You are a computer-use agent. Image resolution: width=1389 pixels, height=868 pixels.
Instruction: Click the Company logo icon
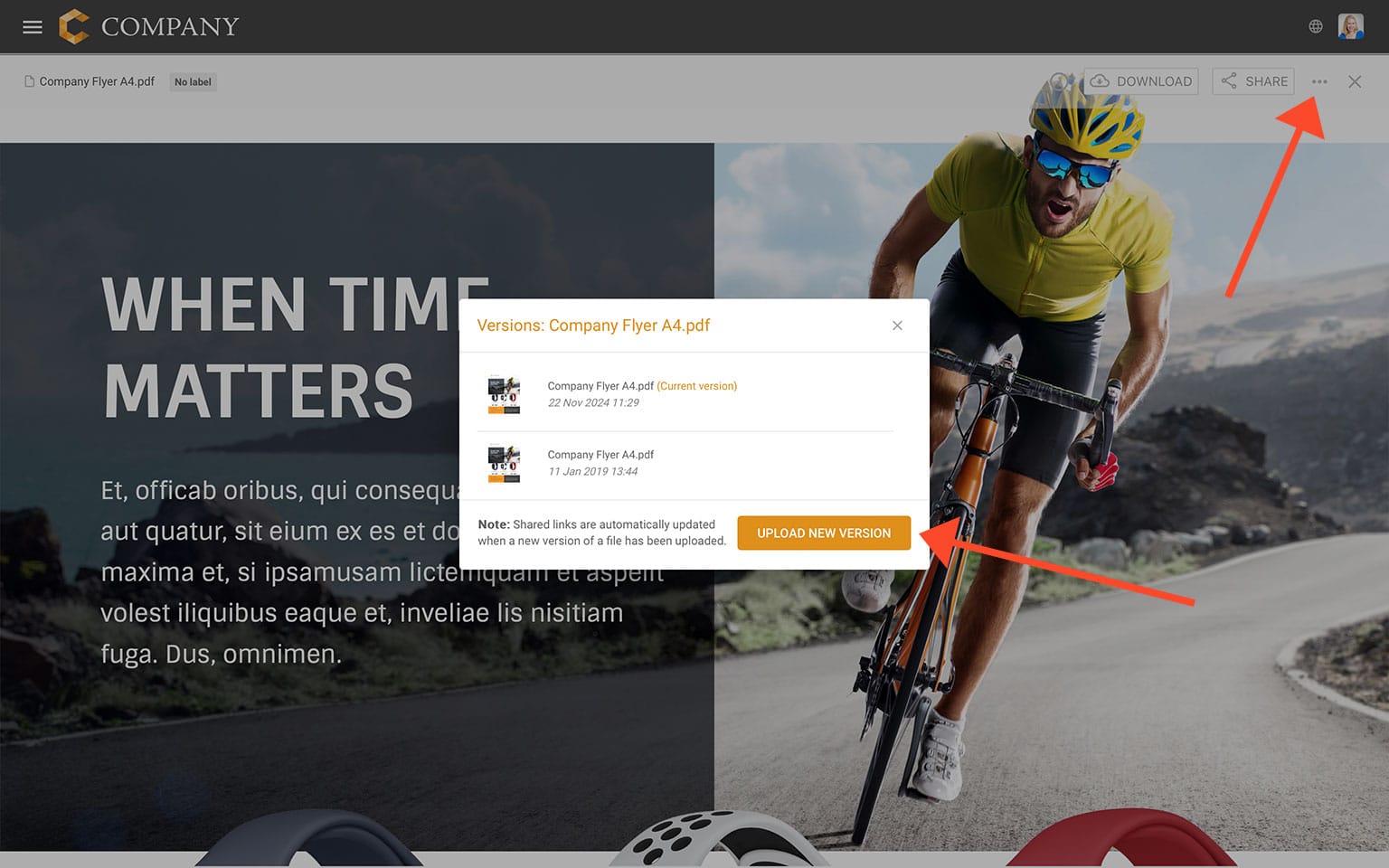pos(74,26)
